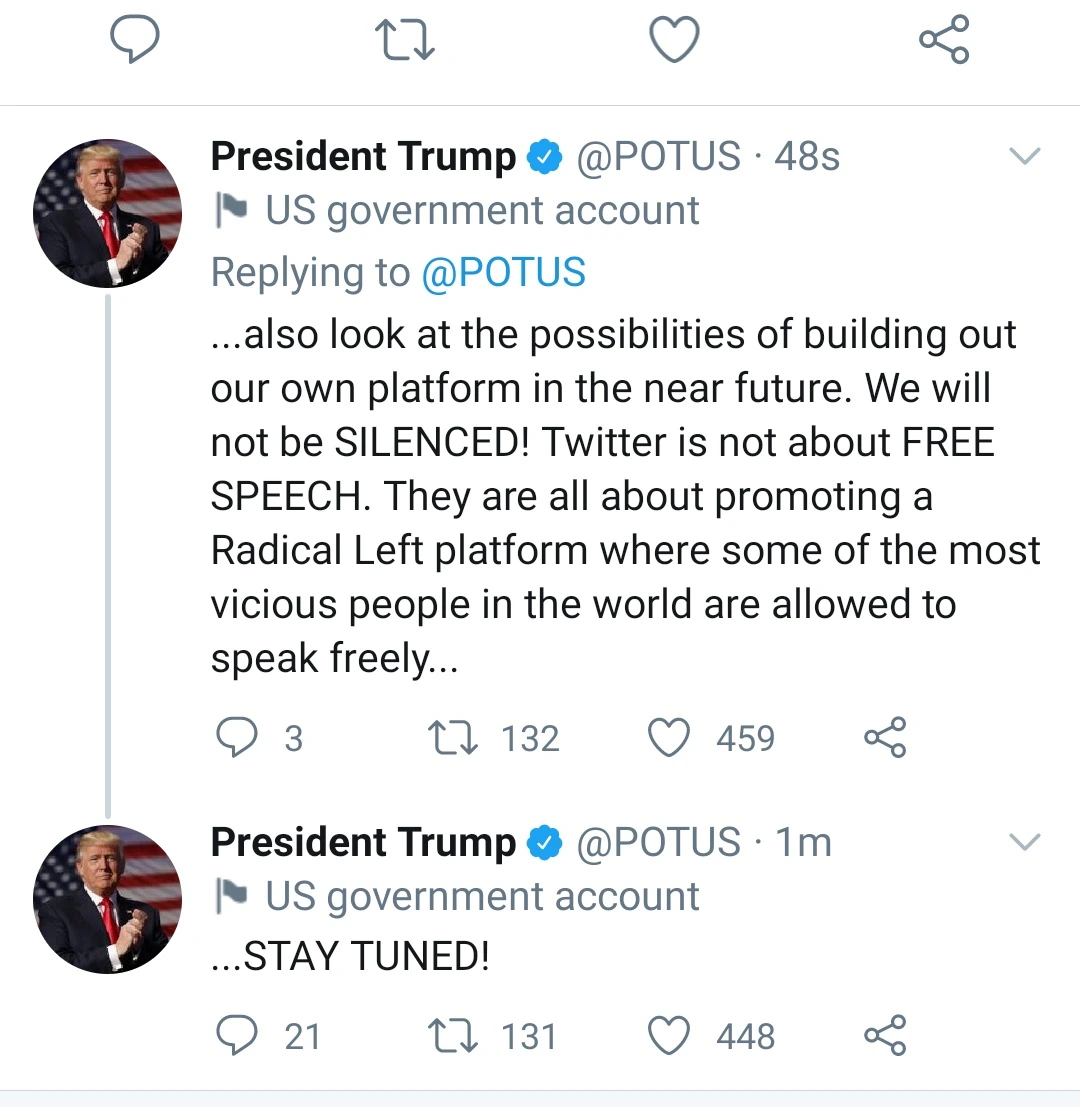Viewport: 1080px width, 1107px height.
Task: View profile picture on the 48s tweet
Action: (107, 213)
